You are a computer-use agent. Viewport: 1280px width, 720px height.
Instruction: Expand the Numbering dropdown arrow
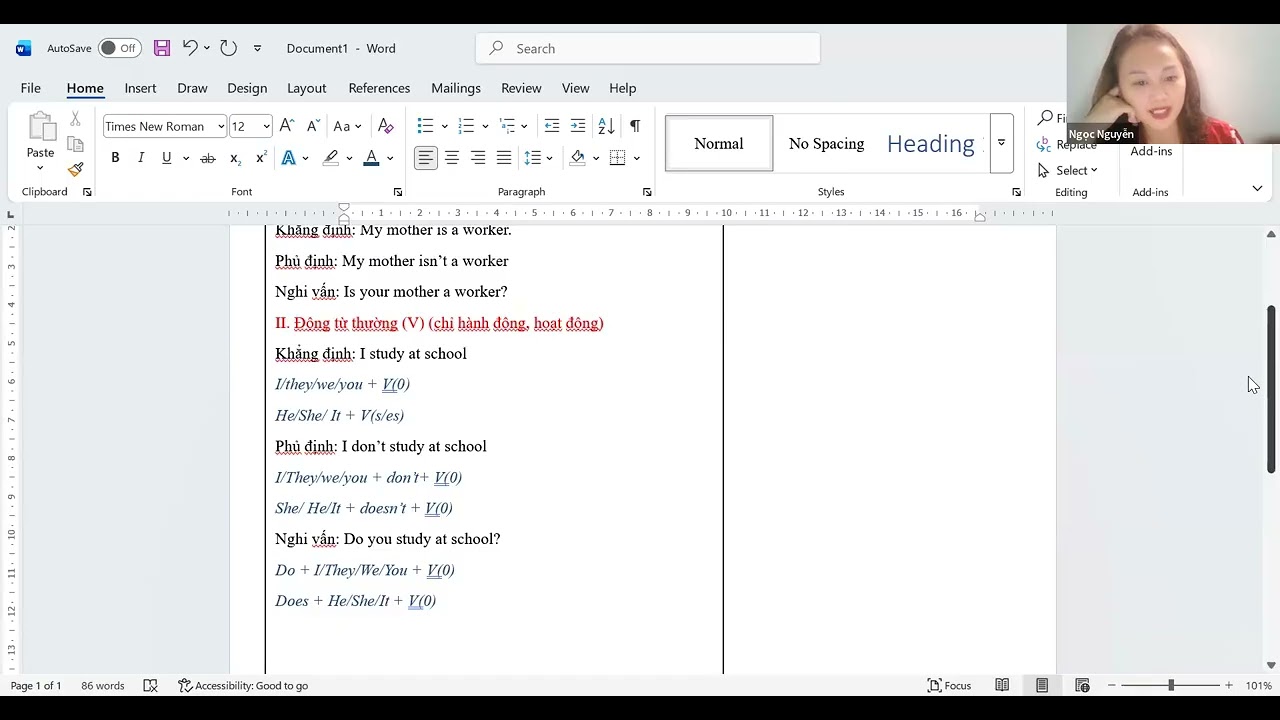coord(485,126)
